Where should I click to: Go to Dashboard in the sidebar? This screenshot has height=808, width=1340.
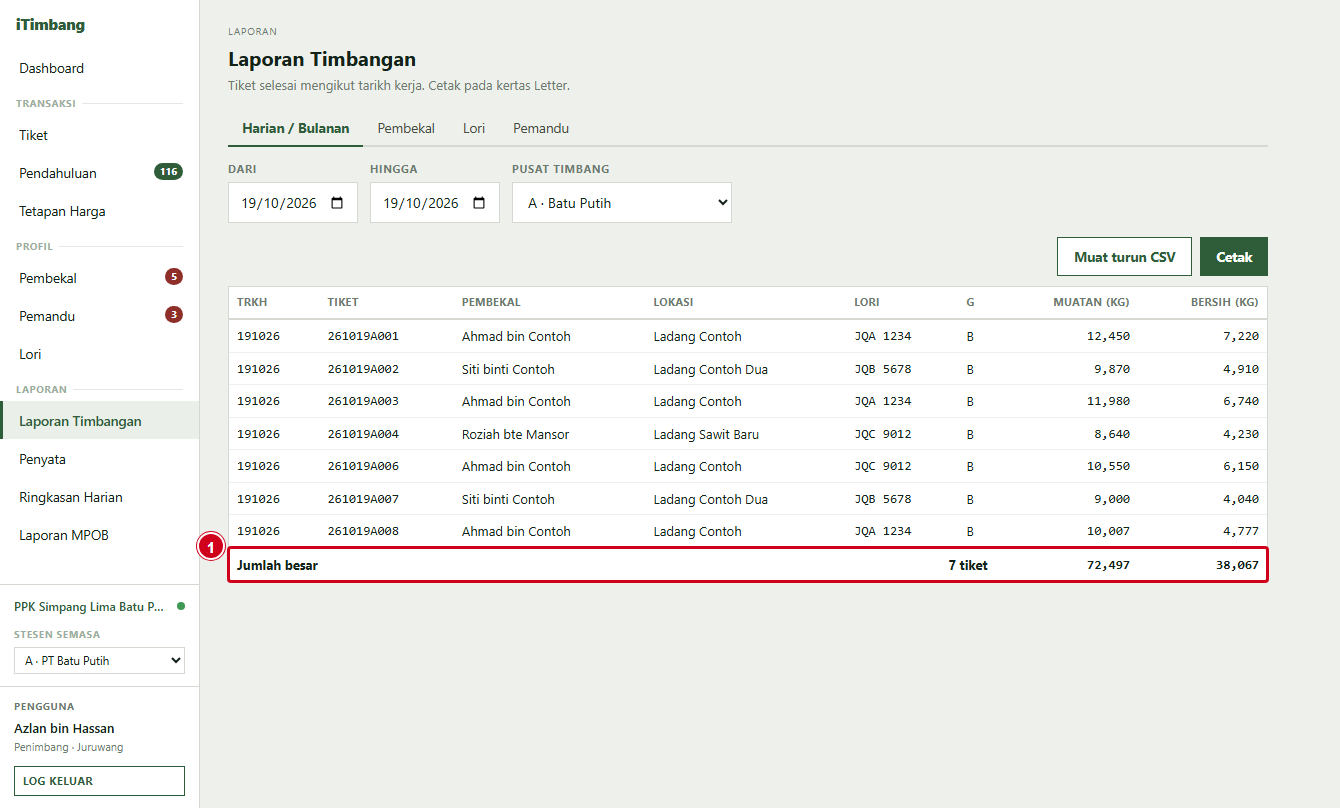(x=100, y=69)
